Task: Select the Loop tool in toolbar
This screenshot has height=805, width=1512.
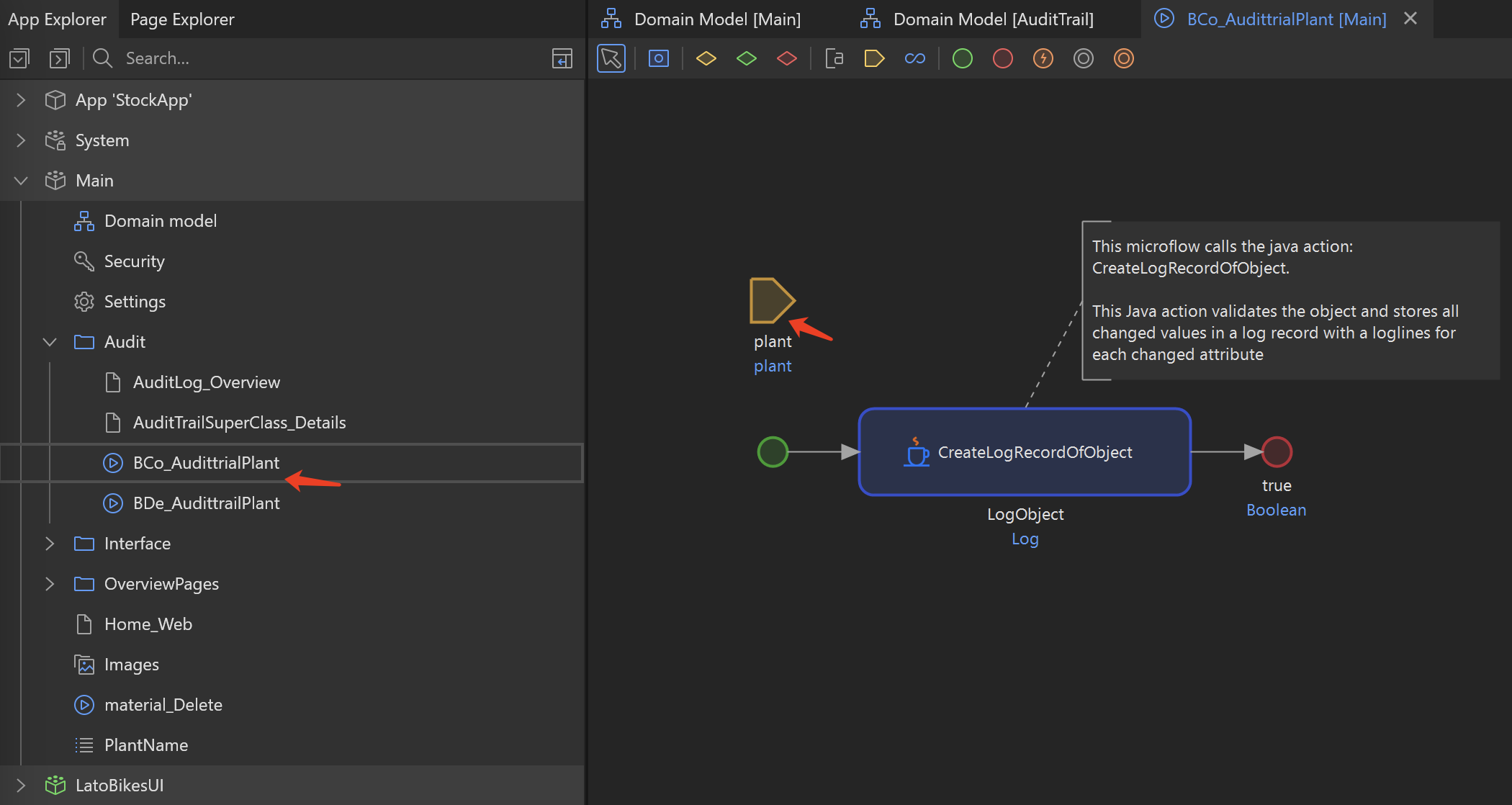Action: [x=659, y=58]
